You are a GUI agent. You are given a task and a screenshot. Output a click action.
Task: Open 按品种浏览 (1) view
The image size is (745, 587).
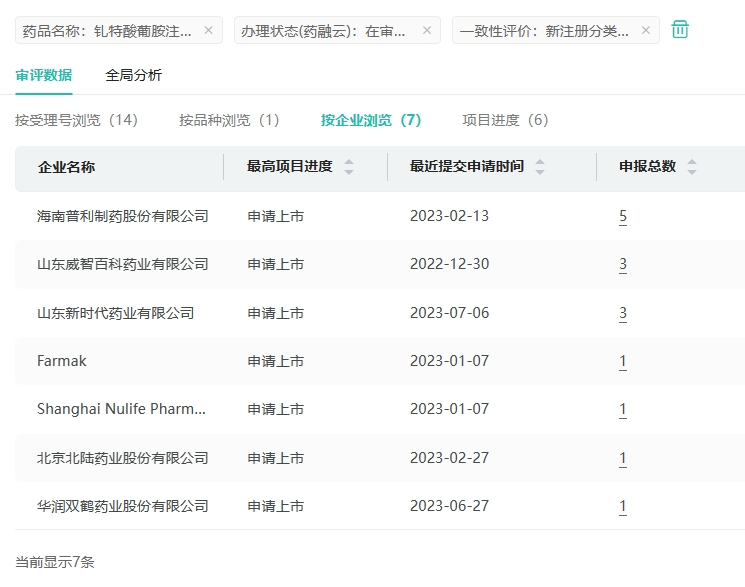(x=229, y=120)
